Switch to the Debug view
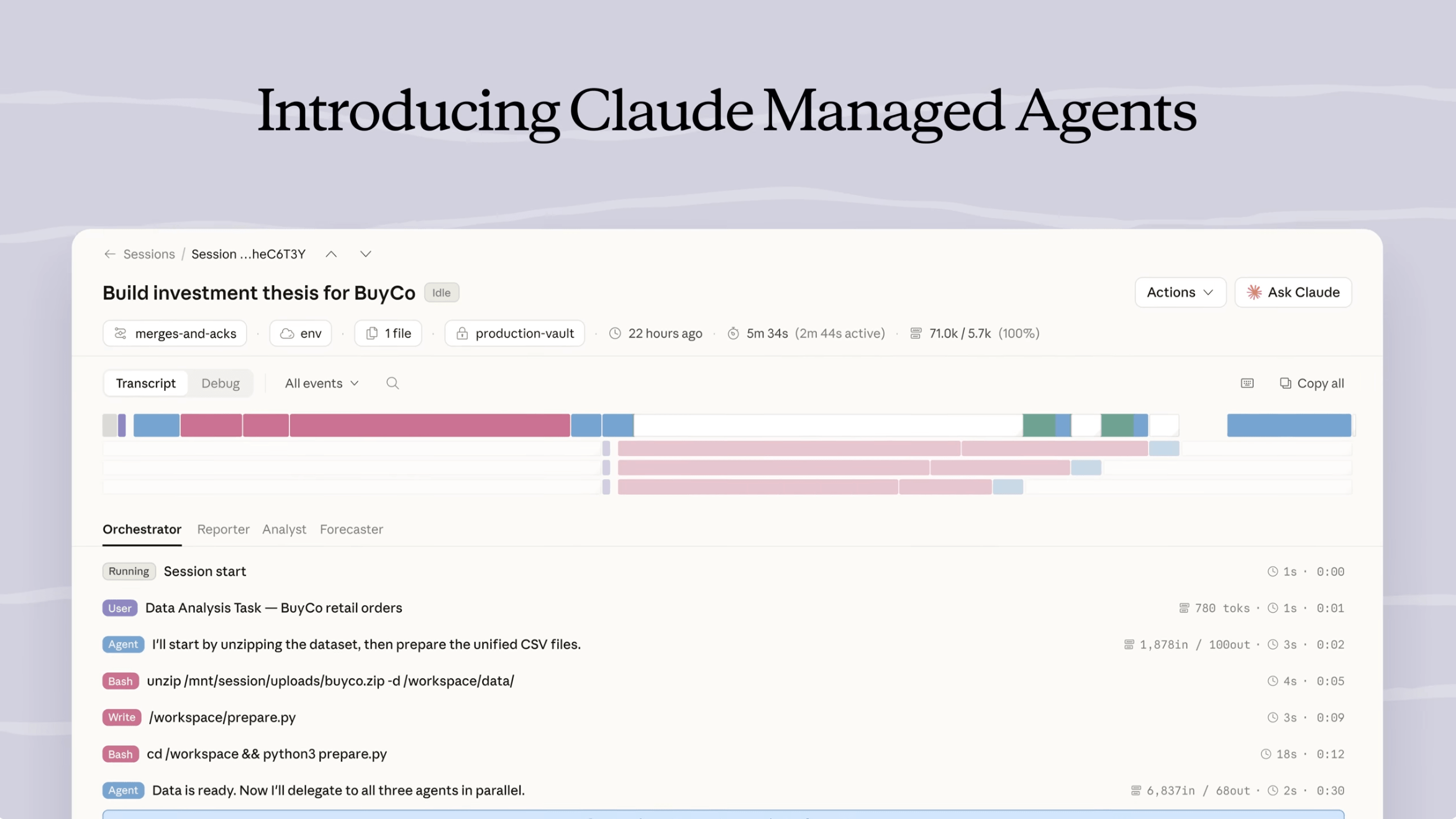Image resolution: width=1456 pixels, height=819 pixels. point(221,383)
